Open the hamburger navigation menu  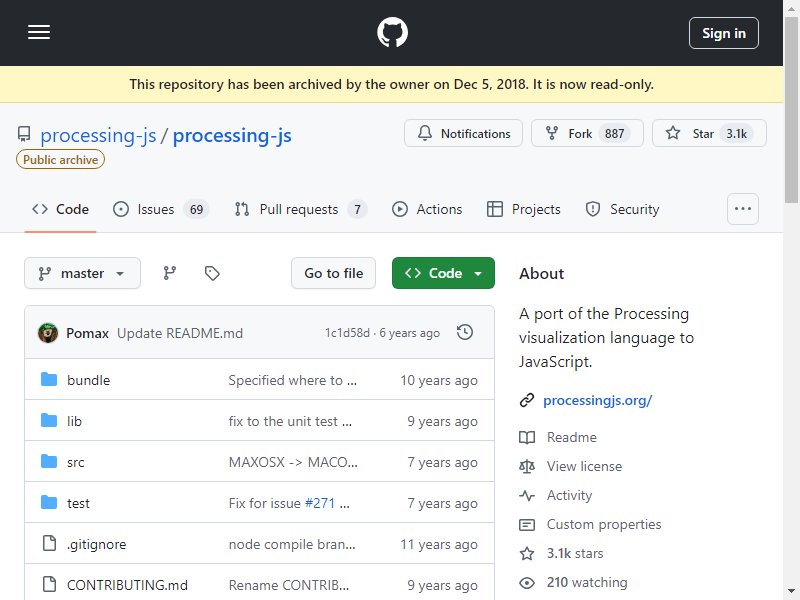(39, 33)
